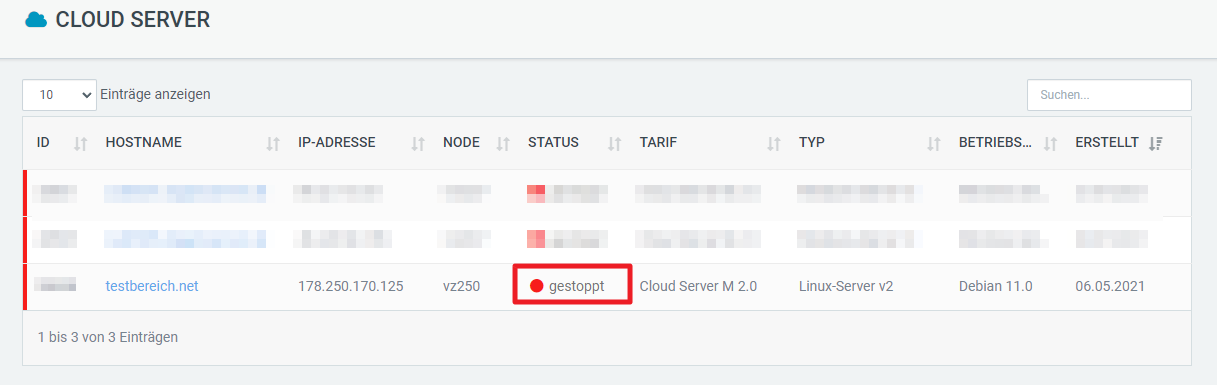
Task: Sort by IP-Adresse column header
Action: pos(361,143)
